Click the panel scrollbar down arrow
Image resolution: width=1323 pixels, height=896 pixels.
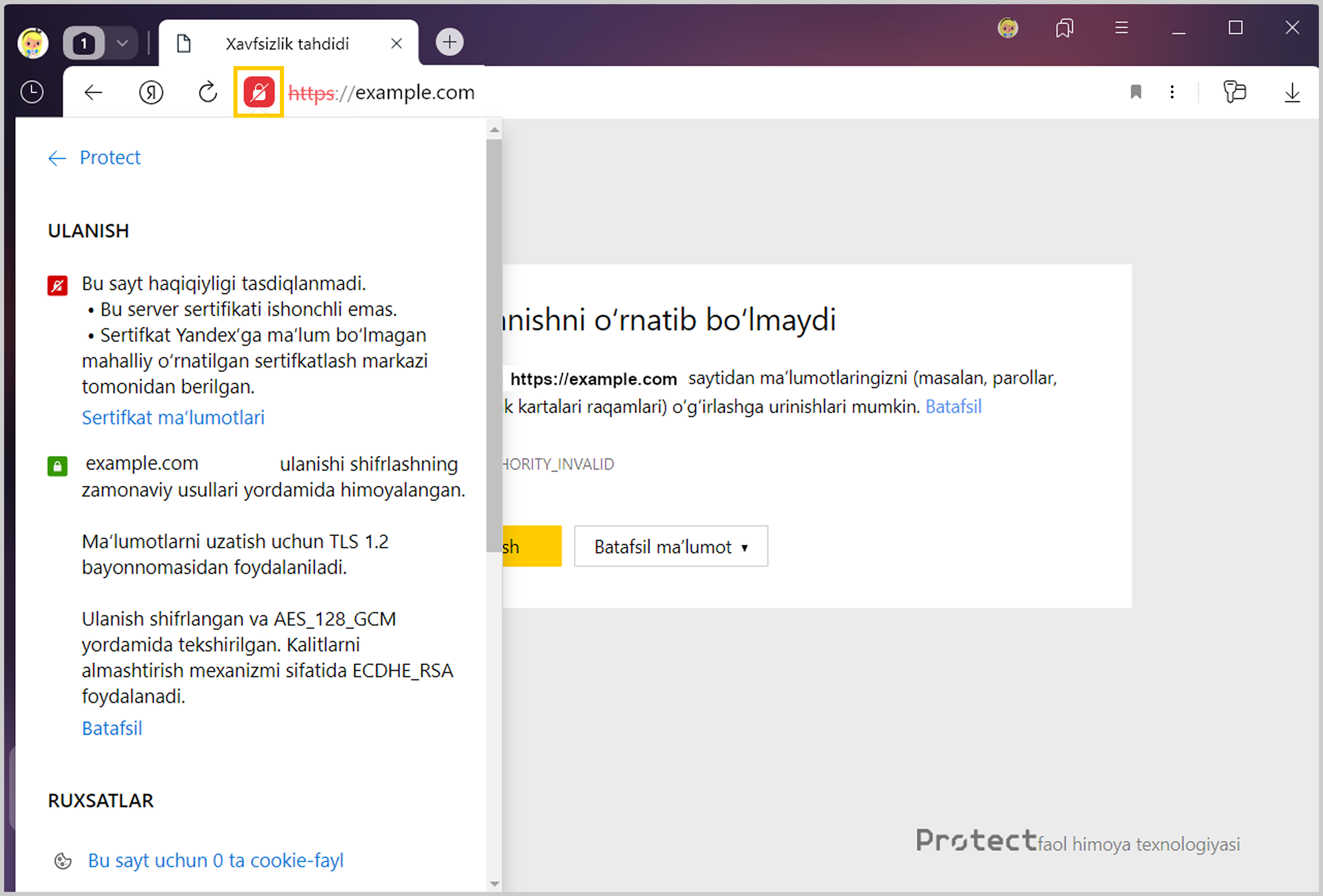pos(494,884)
